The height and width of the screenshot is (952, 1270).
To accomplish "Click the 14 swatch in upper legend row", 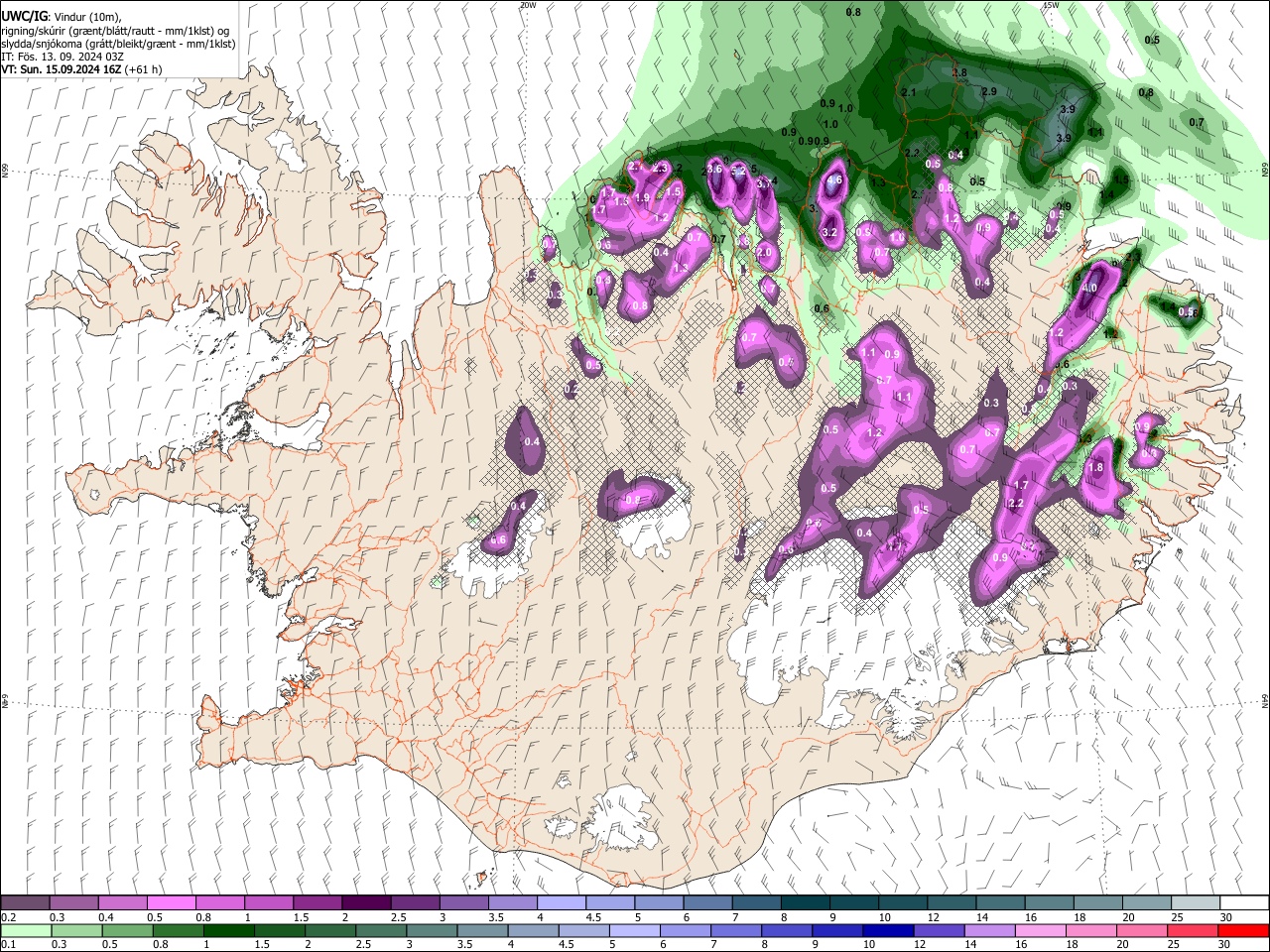I will coord(1000,903).
